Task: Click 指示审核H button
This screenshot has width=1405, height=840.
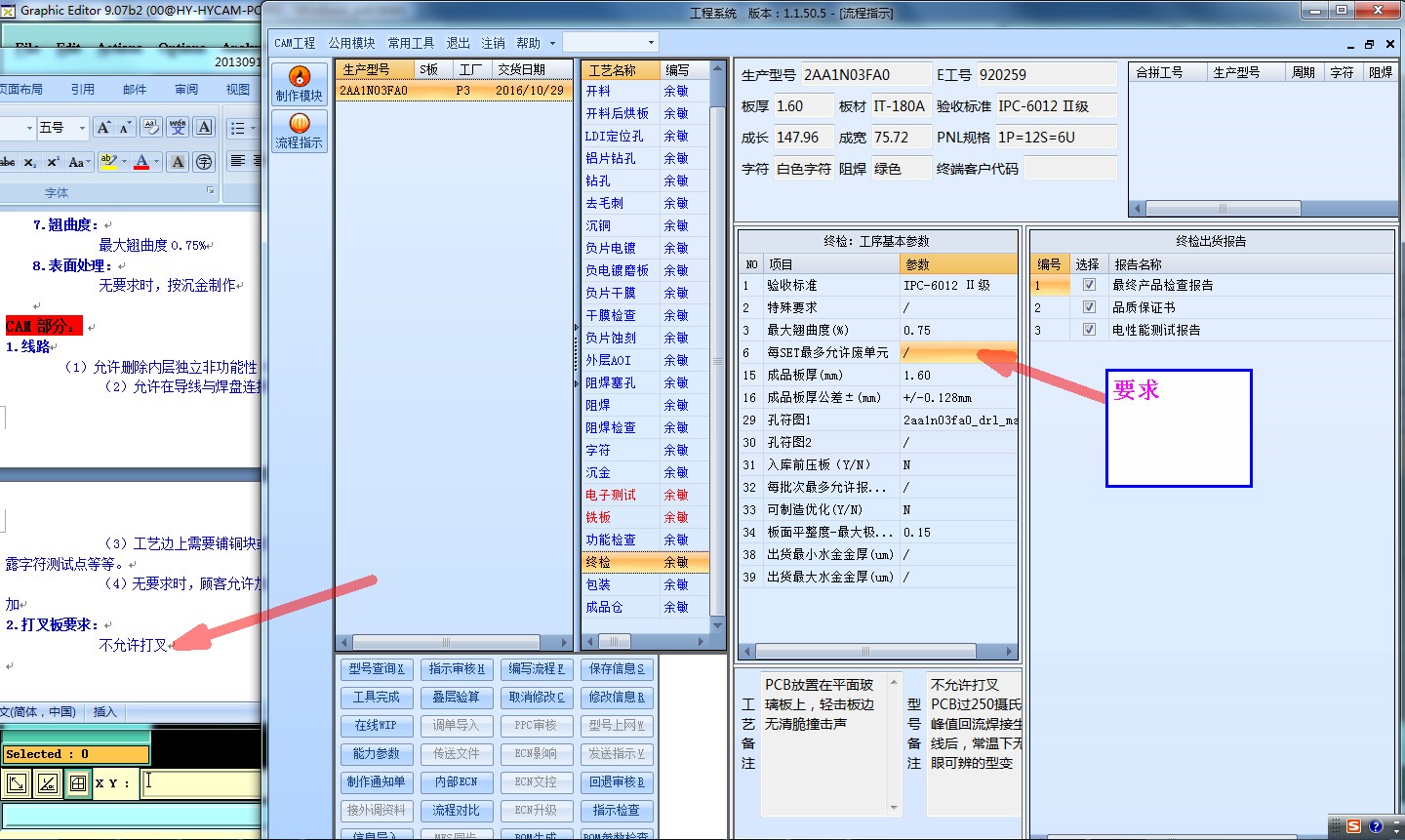Action: pyautogui.click(x=457, y=669)
